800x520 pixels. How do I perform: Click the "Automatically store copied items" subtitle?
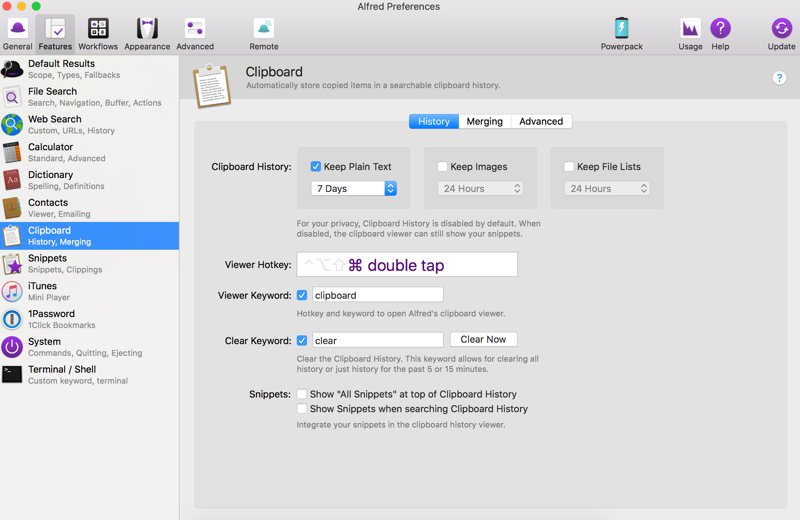[373, 85]
